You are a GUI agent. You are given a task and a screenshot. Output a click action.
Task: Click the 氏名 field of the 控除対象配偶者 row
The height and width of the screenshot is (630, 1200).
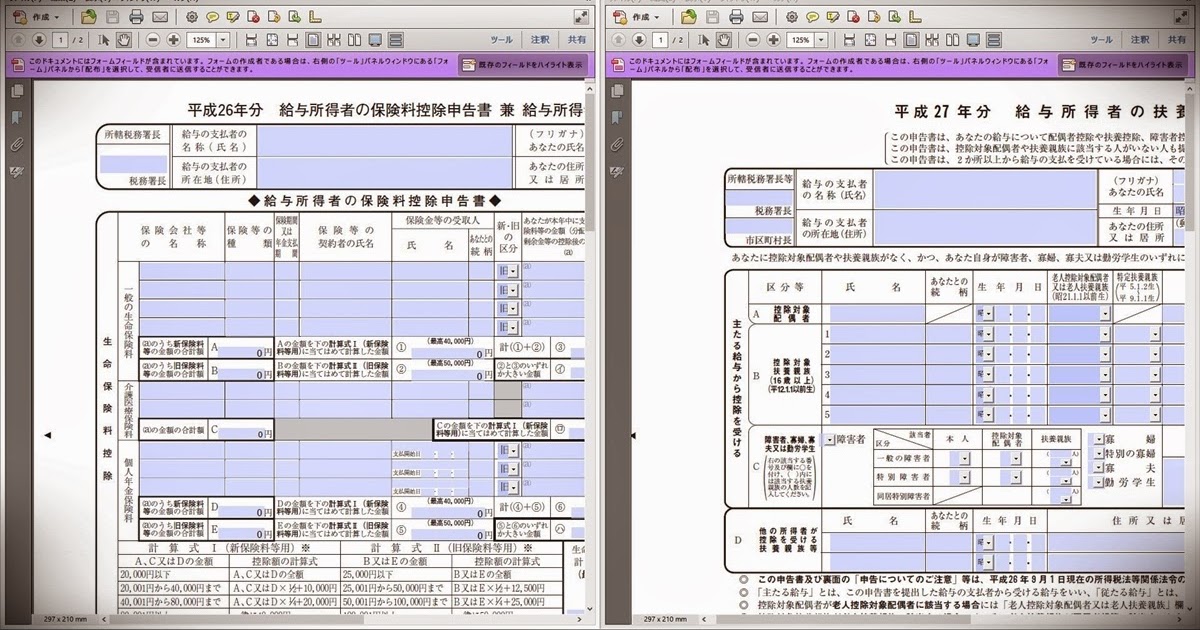[x=876, y=312]
